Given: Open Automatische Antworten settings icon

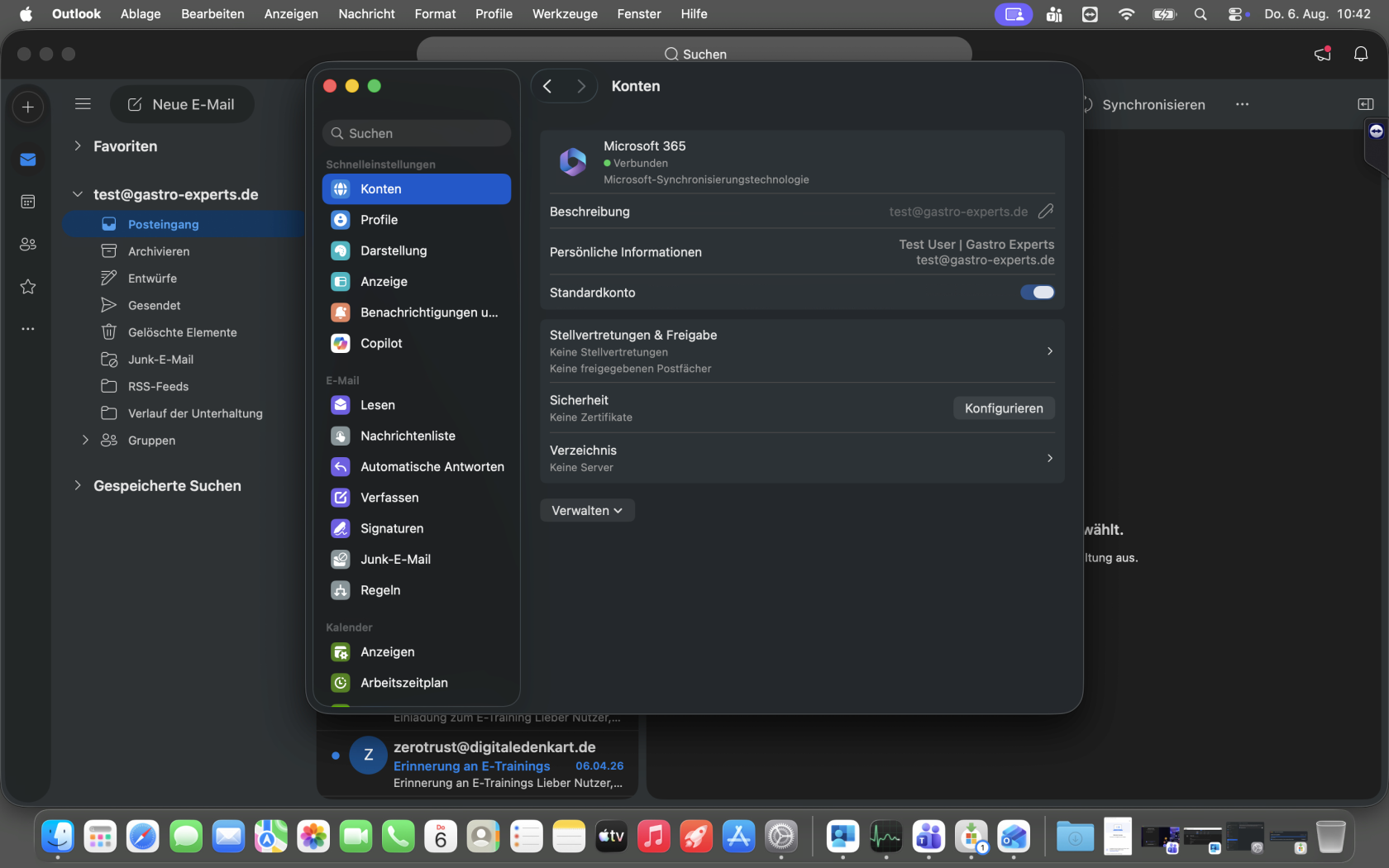Looking at the screenshot, I should (341, 467).
